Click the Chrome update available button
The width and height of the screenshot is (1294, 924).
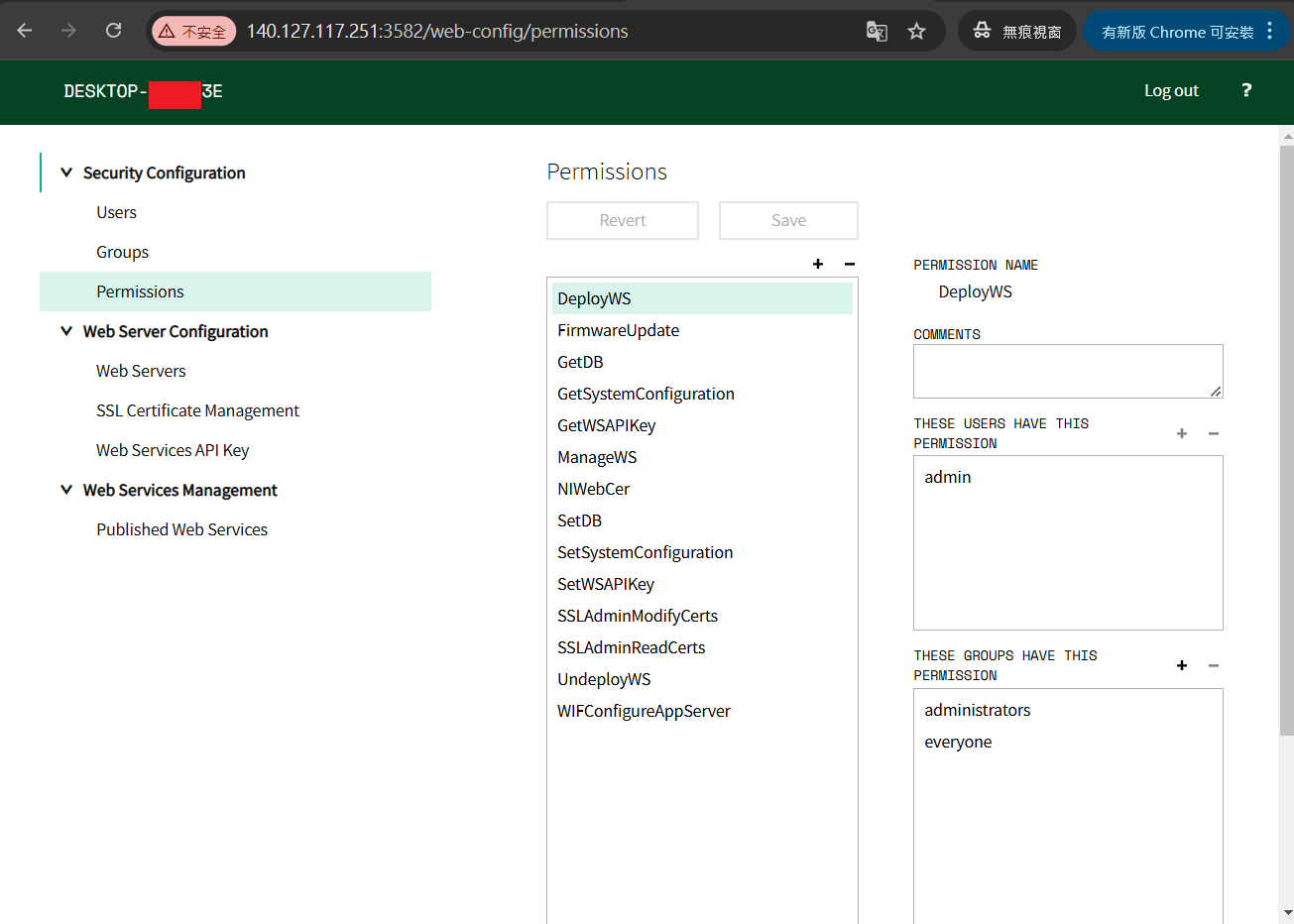1177,32
